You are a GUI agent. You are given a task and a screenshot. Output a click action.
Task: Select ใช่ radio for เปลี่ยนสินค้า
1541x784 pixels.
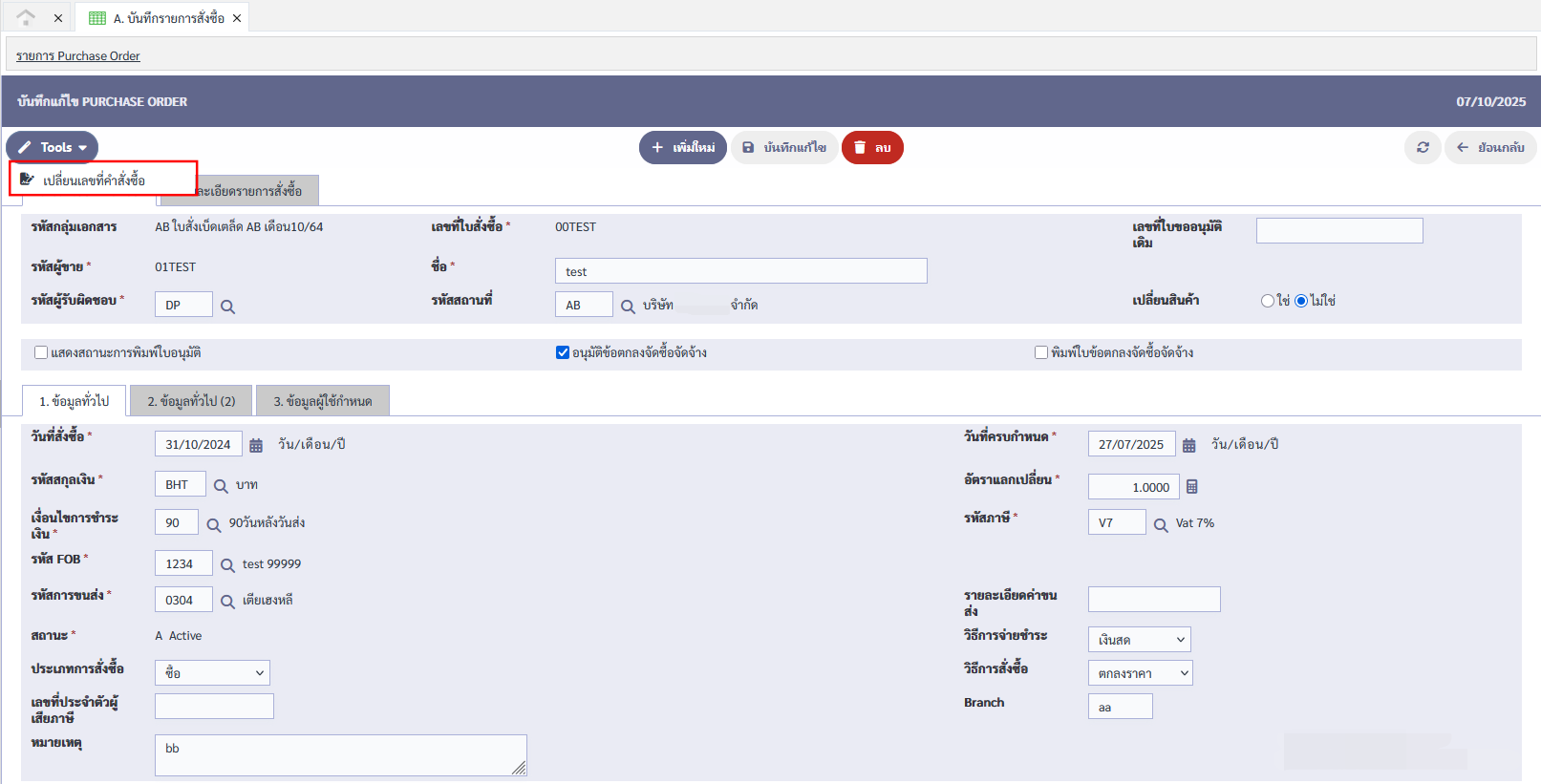(1268, 301)
